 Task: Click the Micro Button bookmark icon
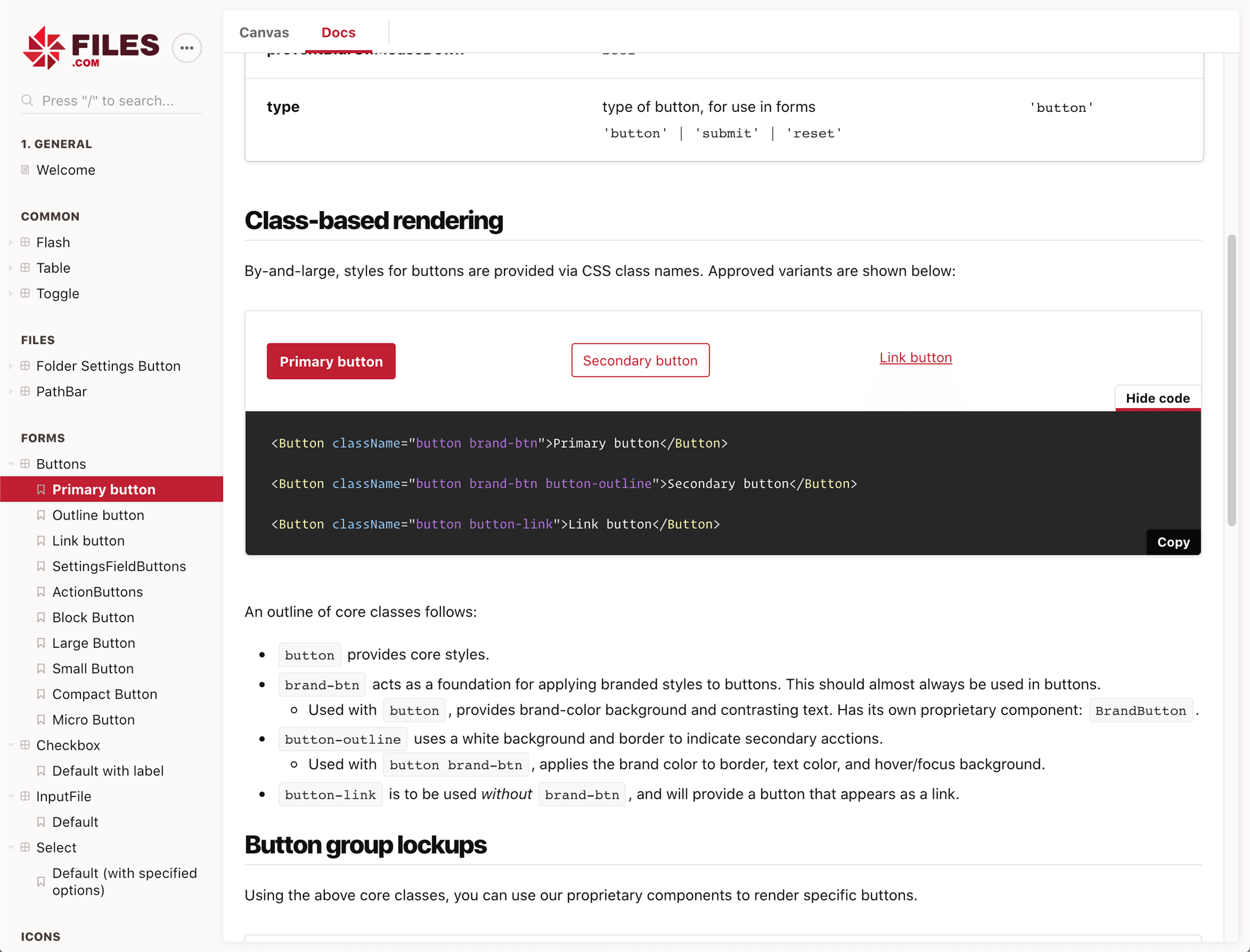(41, 719)
